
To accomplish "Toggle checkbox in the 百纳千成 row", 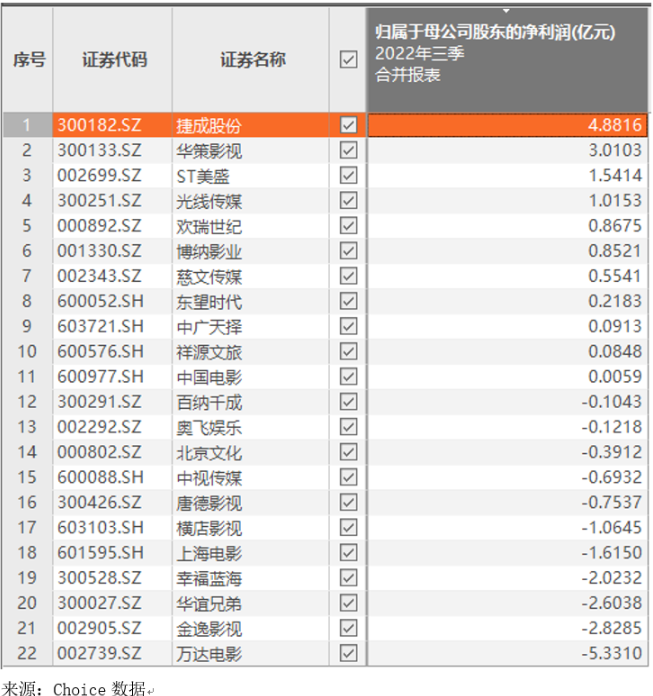I will [x=348, y=402].
